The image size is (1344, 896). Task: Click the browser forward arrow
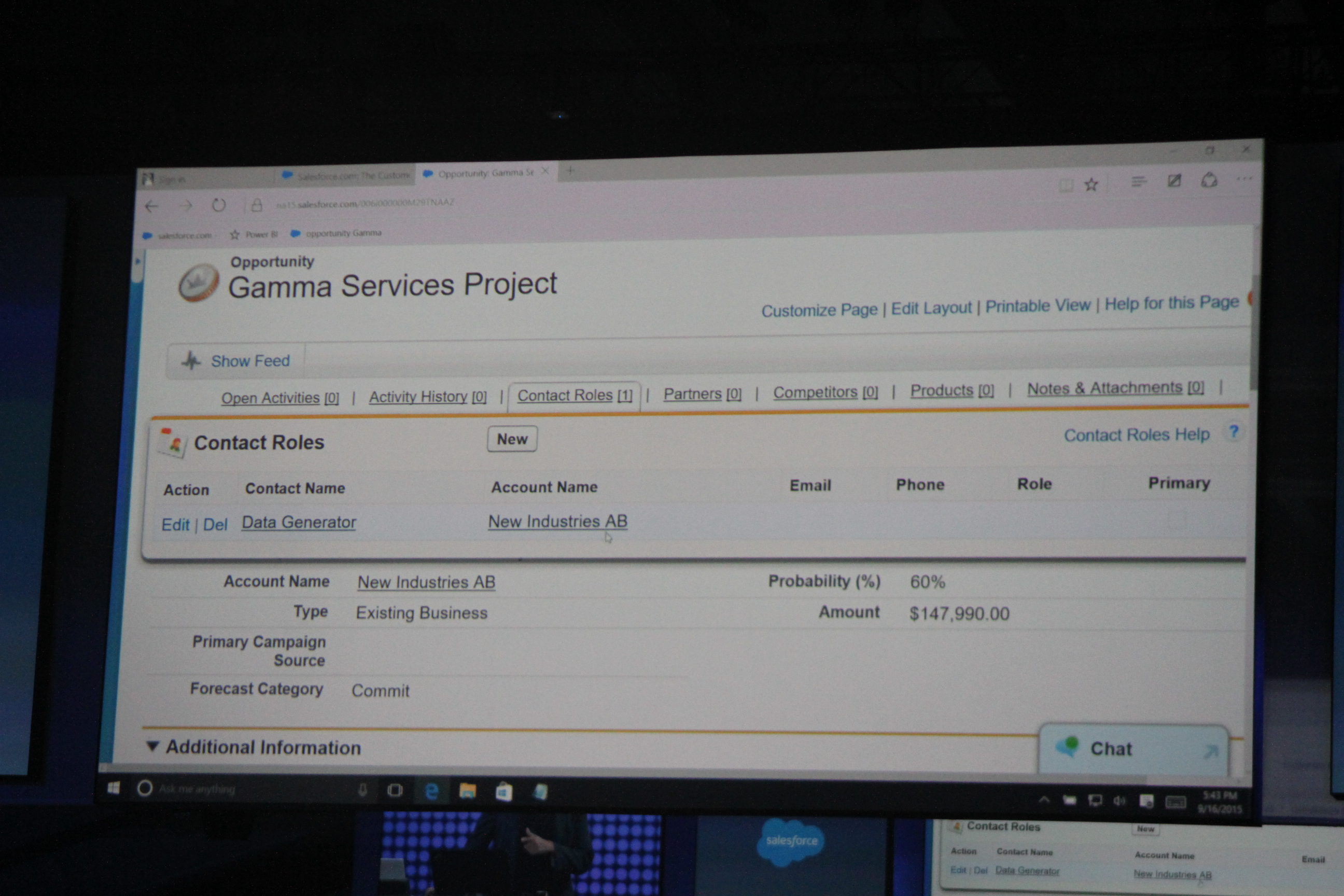185,206
